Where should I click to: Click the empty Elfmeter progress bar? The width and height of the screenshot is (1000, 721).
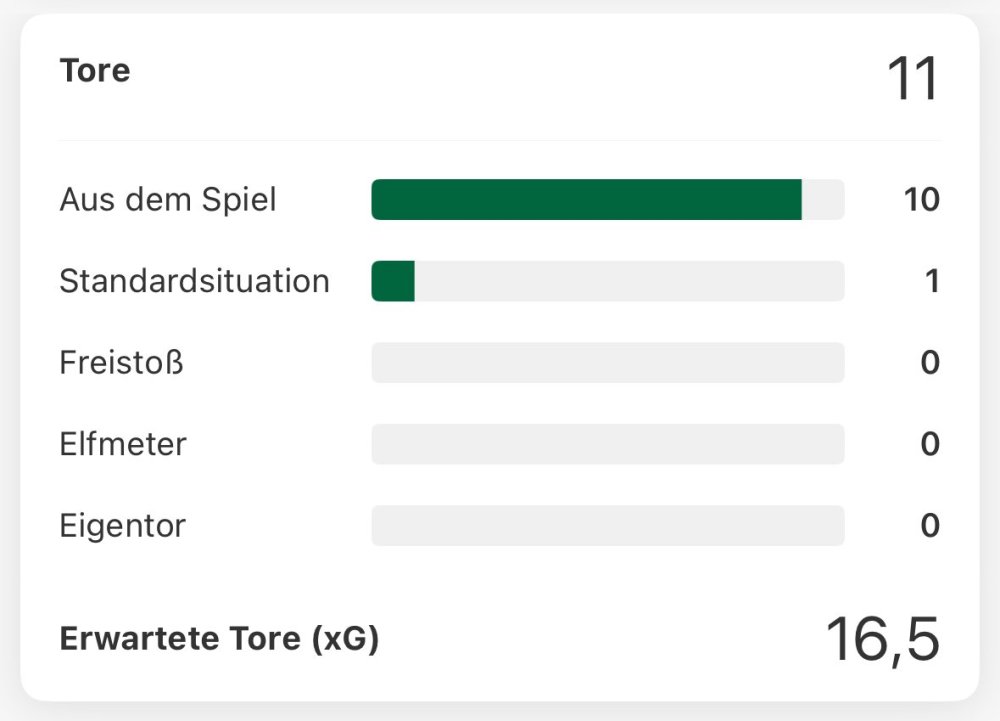coord(607,444)
